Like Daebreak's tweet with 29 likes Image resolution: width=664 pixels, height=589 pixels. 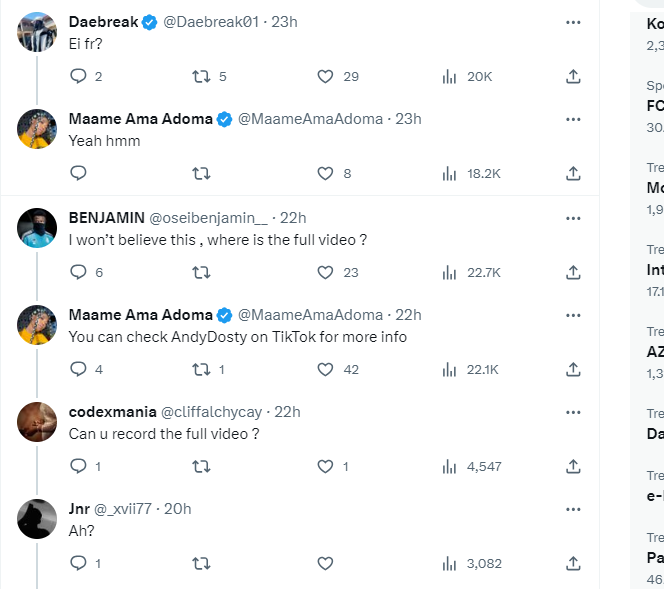[x=325, y=76]
